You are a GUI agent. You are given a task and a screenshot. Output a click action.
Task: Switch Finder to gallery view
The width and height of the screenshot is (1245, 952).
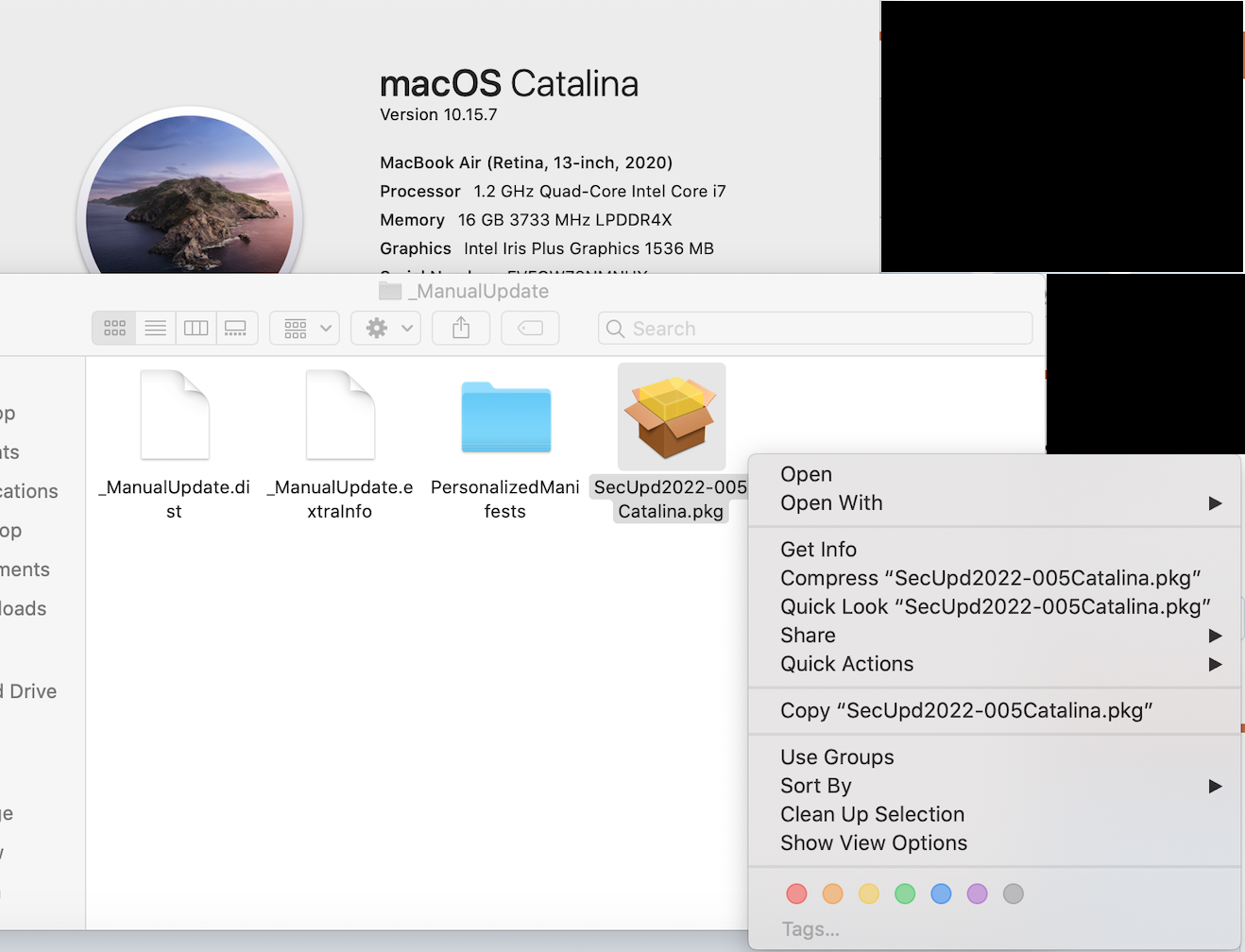coord(236,328)
